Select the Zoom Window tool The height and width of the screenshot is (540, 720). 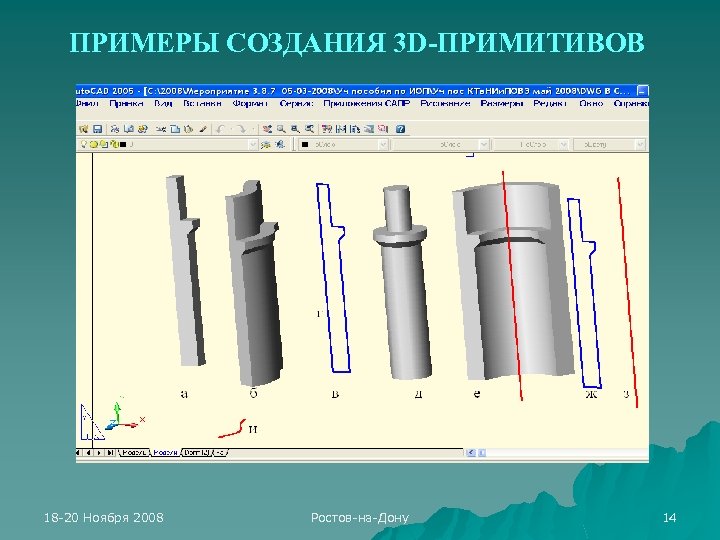click(295, 129)
